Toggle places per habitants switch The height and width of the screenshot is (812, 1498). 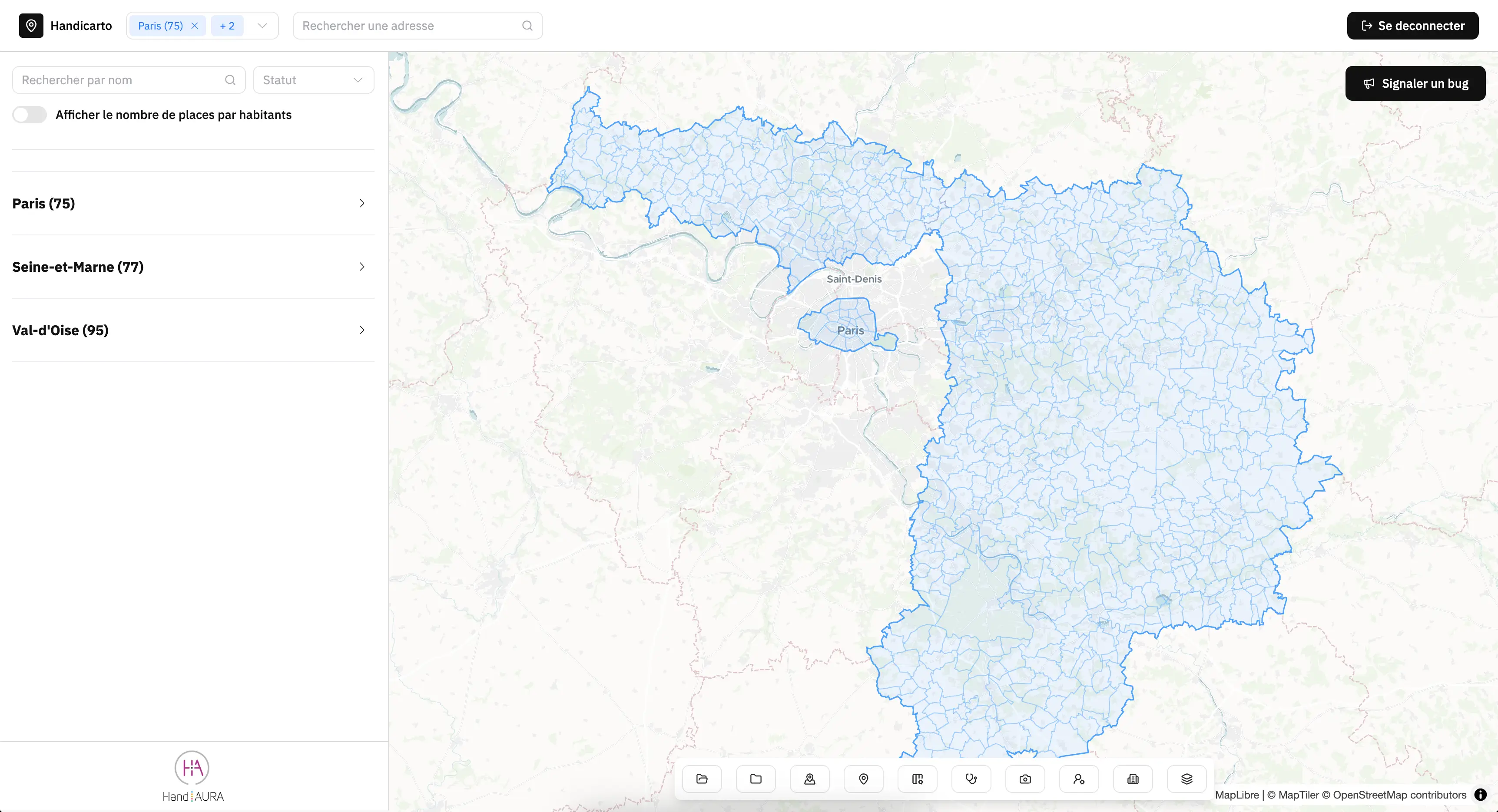pos(30,115)
